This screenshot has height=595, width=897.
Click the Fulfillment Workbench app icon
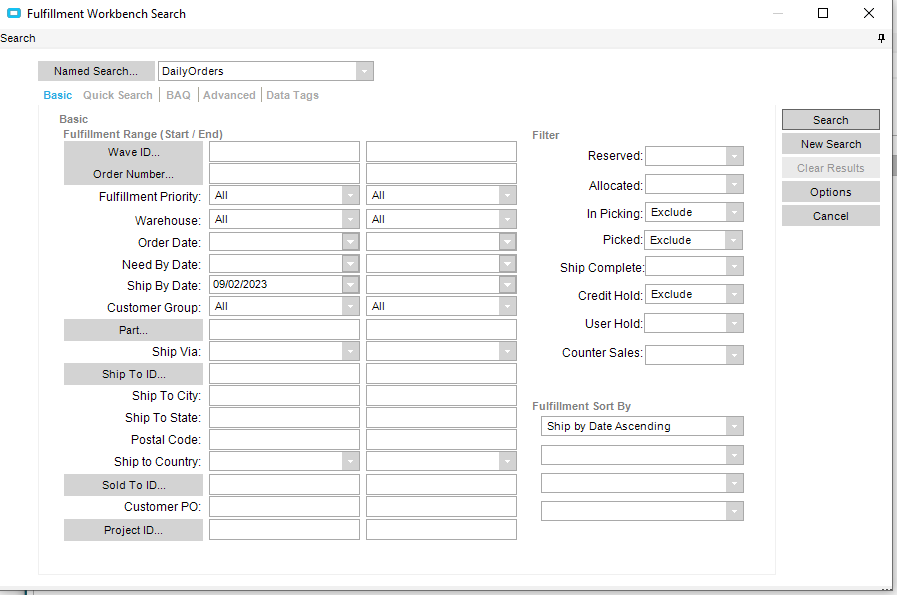click(x=14, y=14)
